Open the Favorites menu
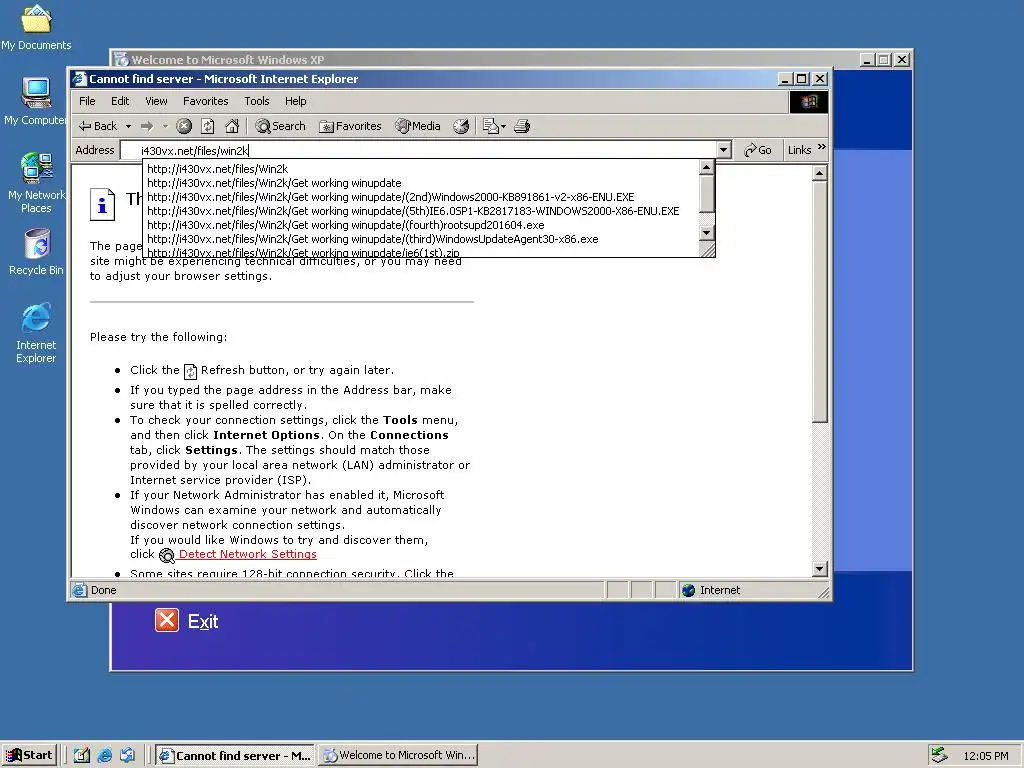The width and height of the screenshot is (1024, 768). click(205, 101)
